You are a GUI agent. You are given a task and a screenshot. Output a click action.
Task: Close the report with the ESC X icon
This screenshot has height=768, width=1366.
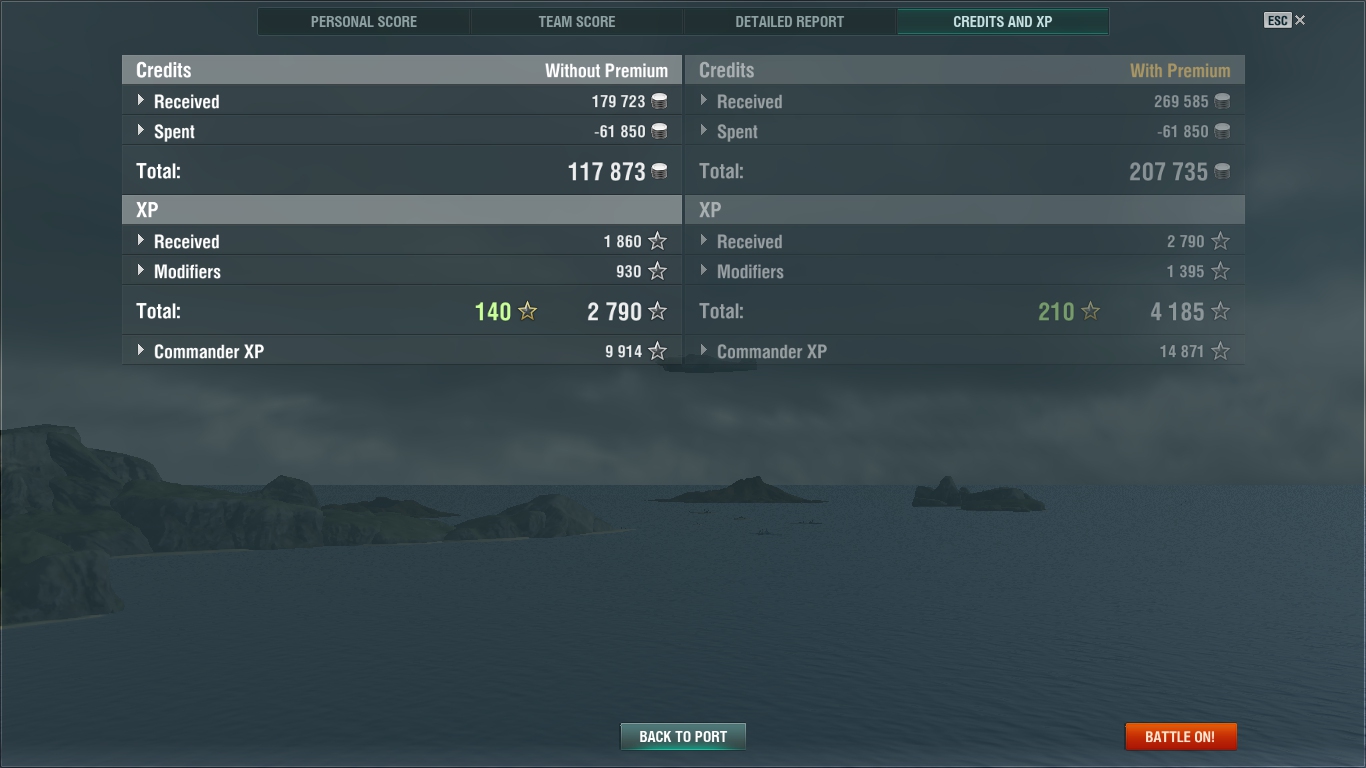(x=1285, y=20)
